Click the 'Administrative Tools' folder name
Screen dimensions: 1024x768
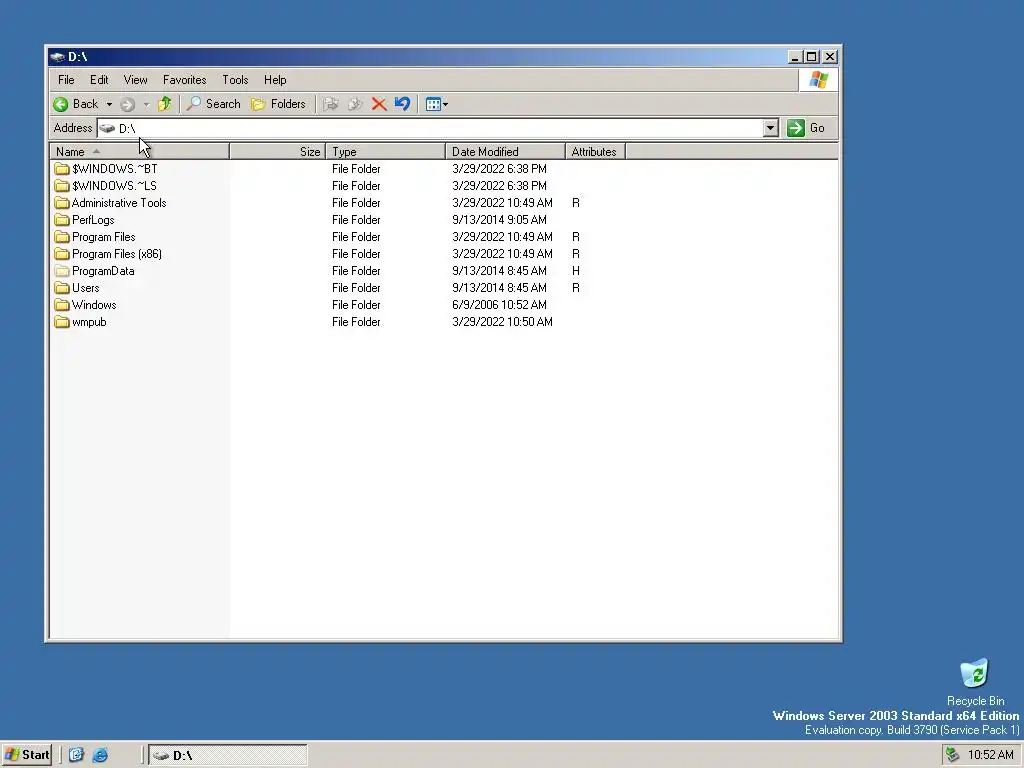(119, 203)
